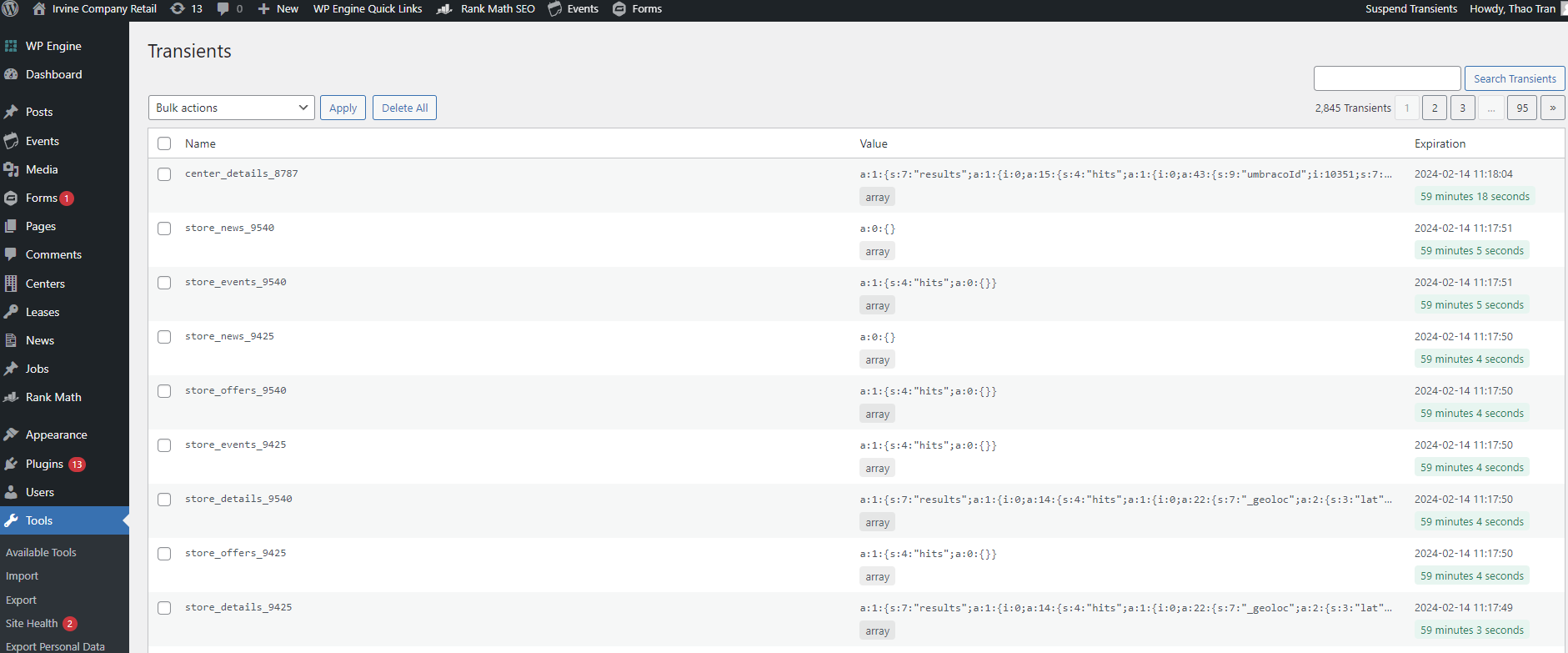Check the center_details_8787 row checkbox
1568x653 pixels.
[x=164, y=174]
